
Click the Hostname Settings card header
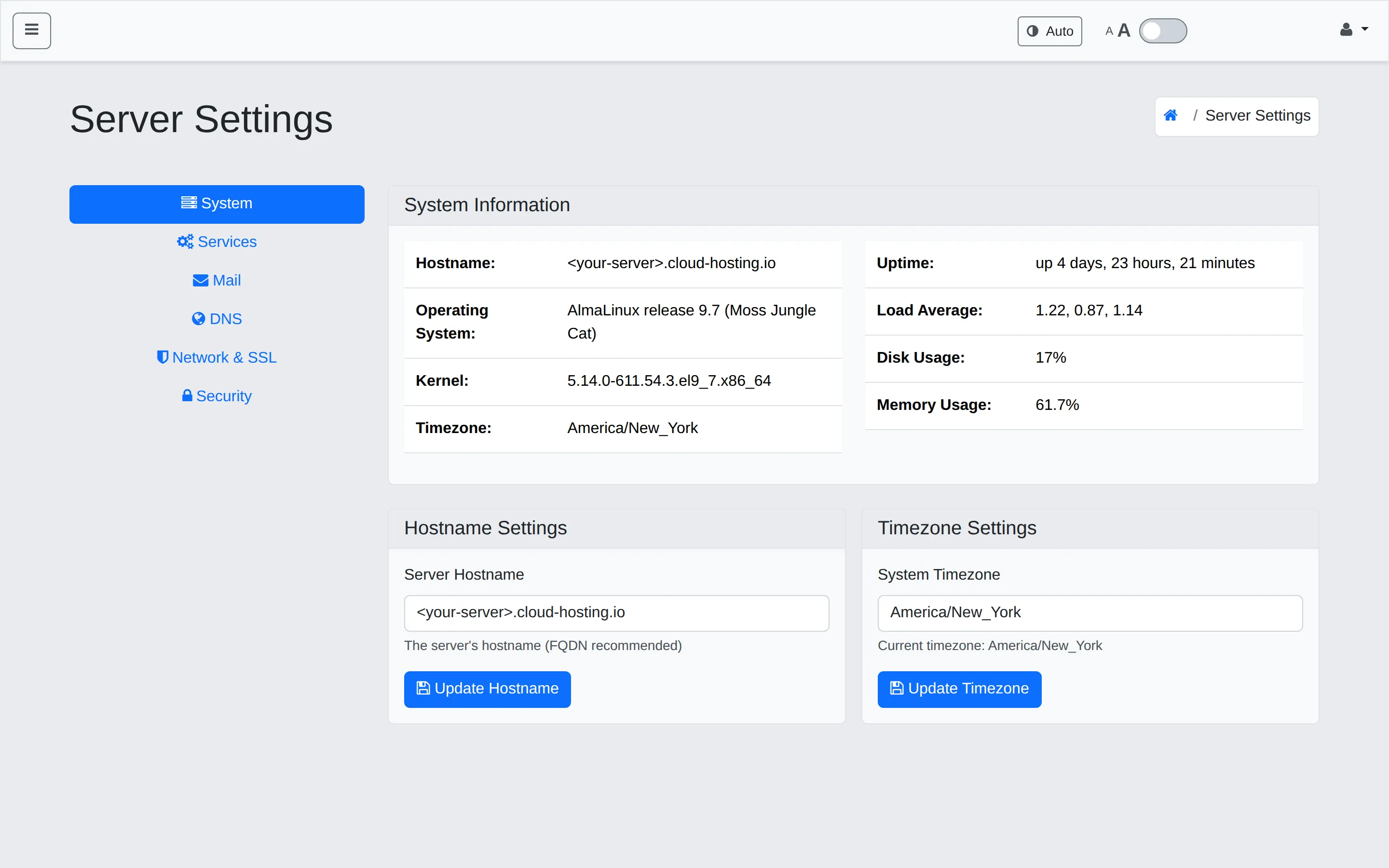click(616, 528)
